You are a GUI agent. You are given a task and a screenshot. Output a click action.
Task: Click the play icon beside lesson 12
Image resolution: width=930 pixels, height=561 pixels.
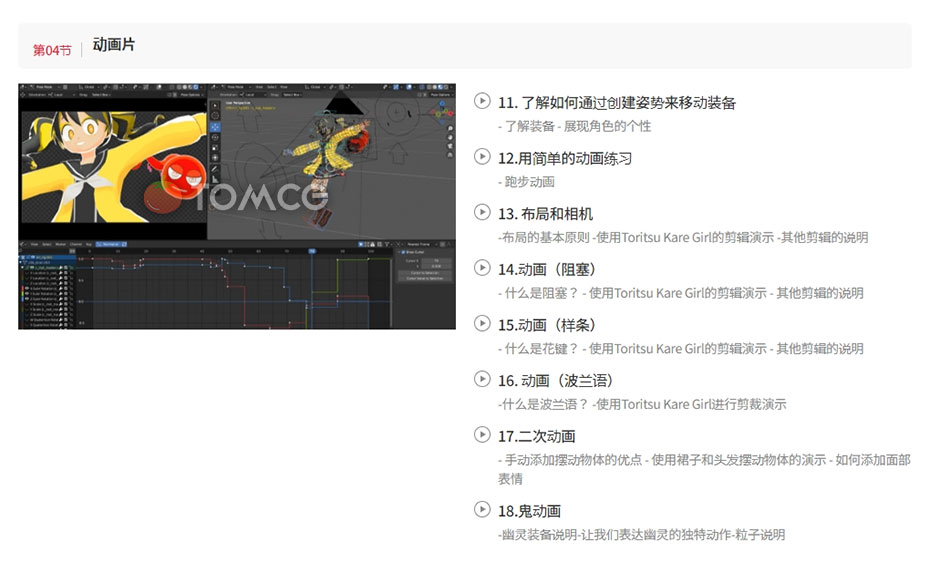click(x=482, y=157)
